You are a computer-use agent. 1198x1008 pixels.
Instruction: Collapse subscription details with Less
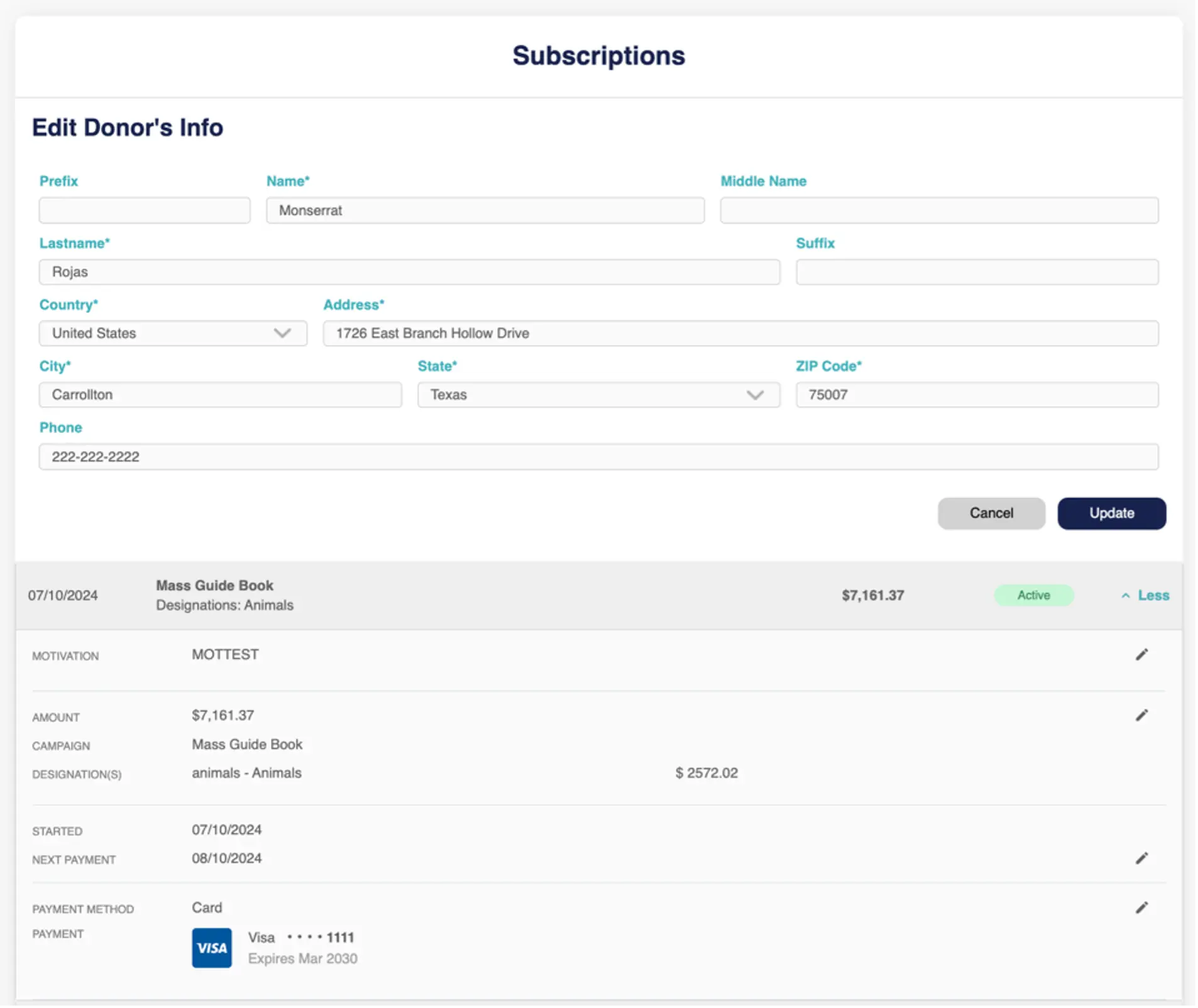1145,595
